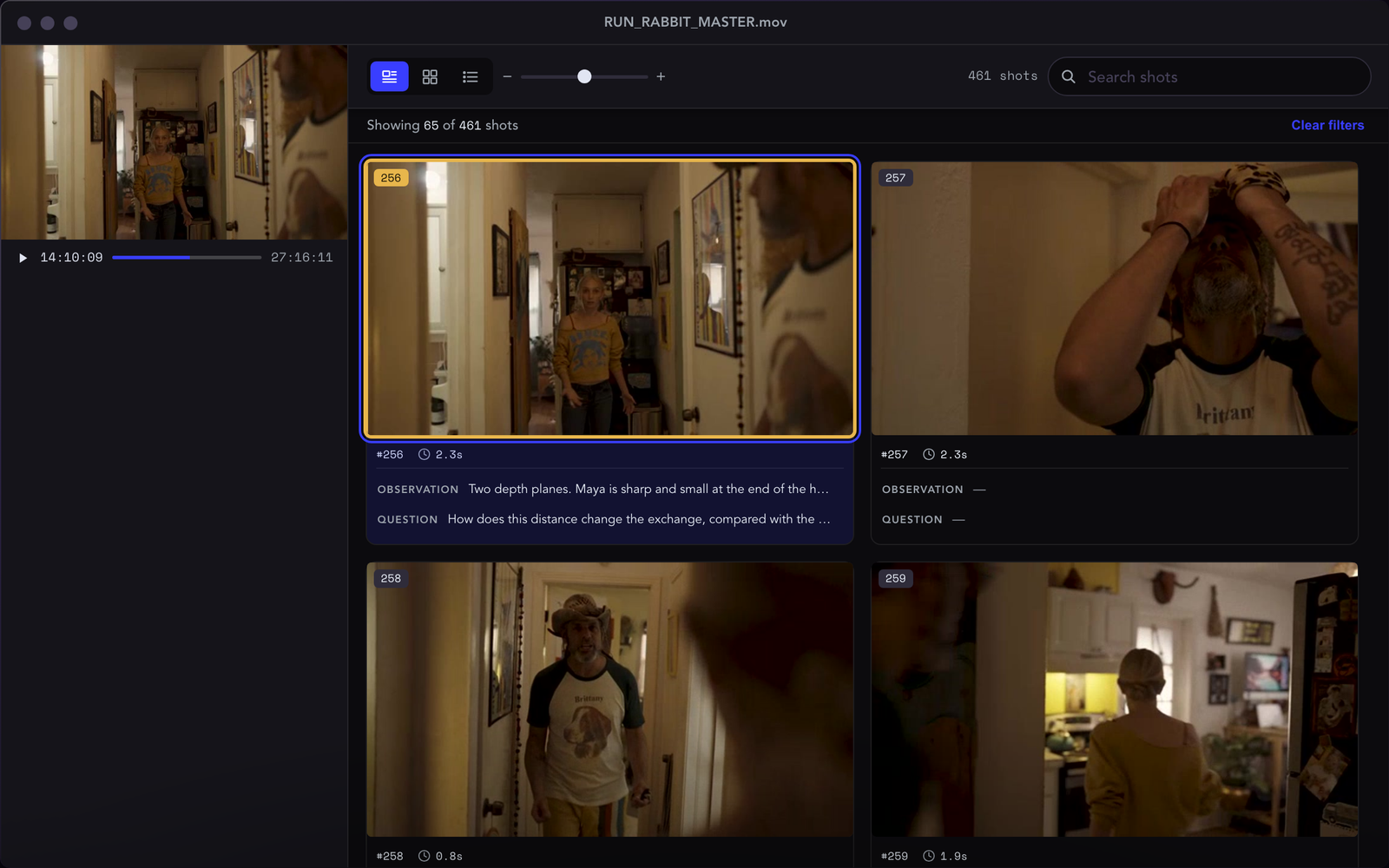Click empty observation field of shot 257
The height and width of the screenshot is (868, 1389).
(979, 490)
